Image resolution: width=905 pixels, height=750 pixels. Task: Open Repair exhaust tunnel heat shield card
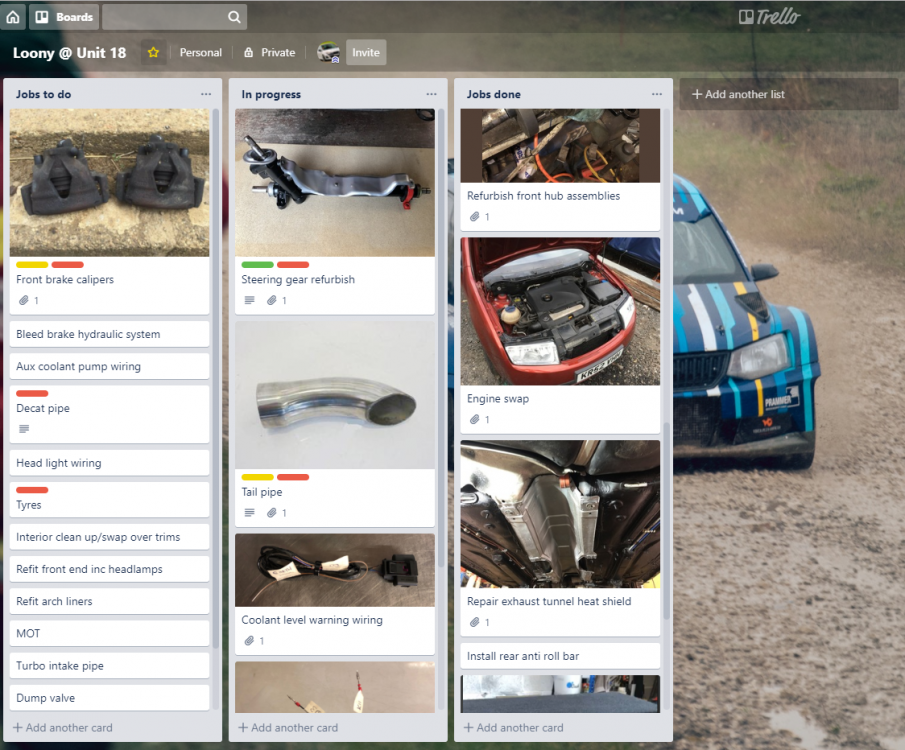click(560, 538)
